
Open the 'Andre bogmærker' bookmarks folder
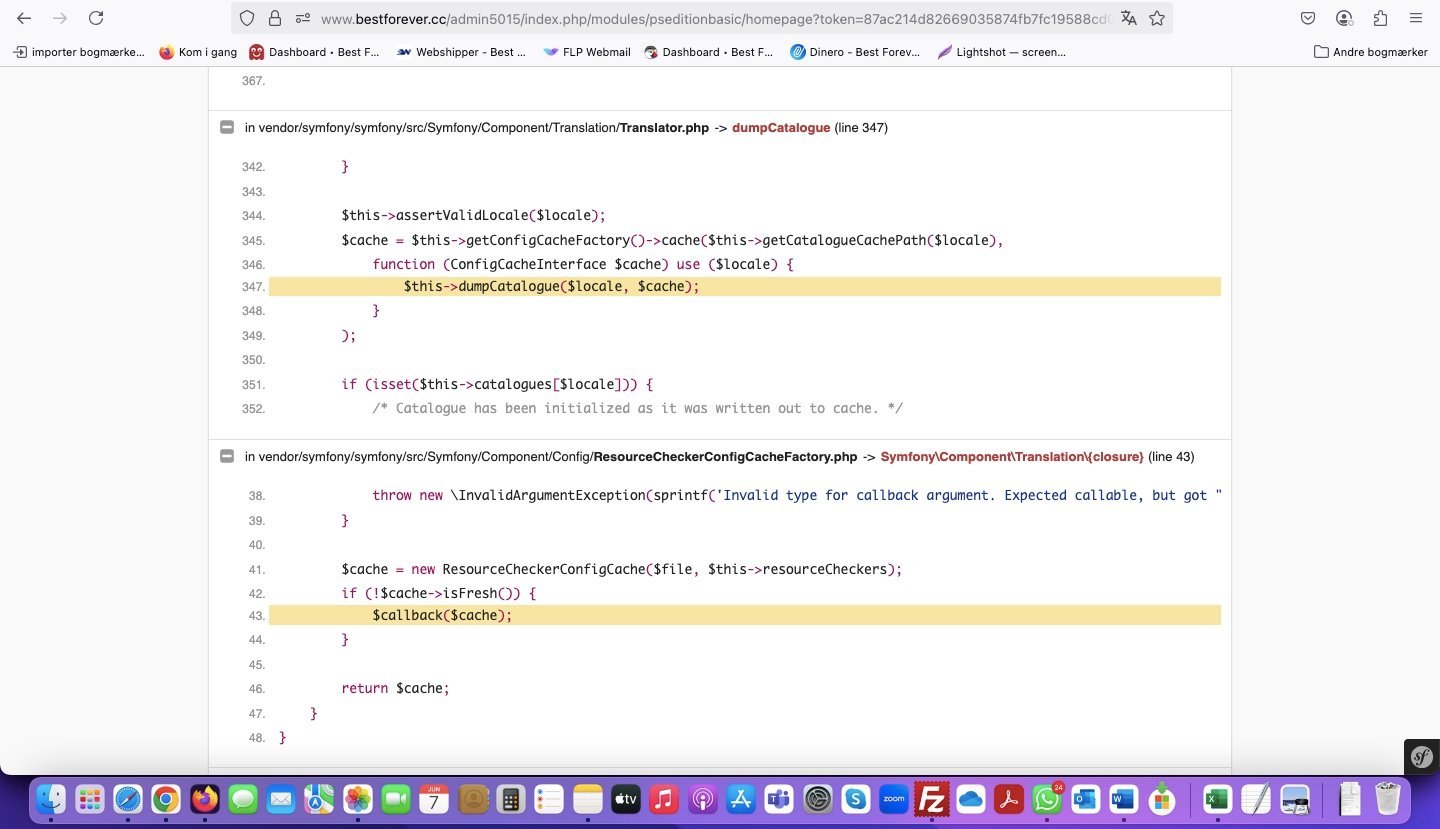point(1371,52)
